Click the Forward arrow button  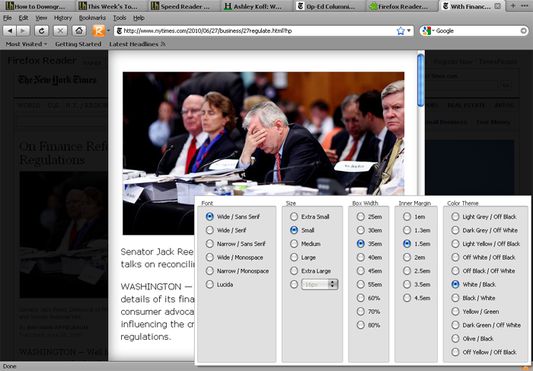pyautogui.click(x=23, y=31)
